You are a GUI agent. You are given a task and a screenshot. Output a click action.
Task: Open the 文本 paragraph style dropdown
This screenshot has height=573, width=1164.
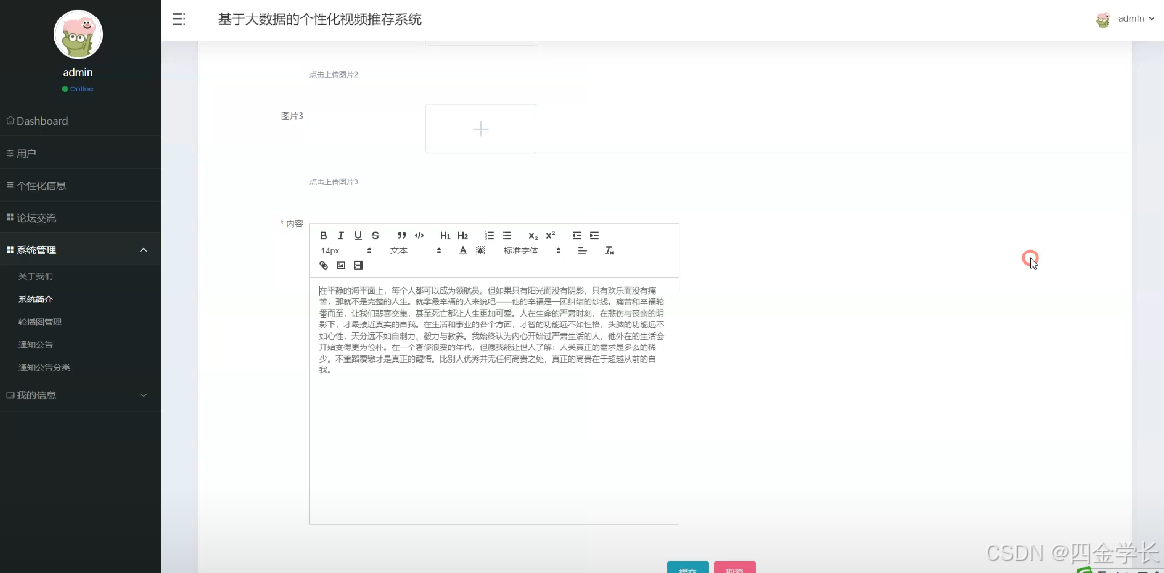click(x=416, y=250)
